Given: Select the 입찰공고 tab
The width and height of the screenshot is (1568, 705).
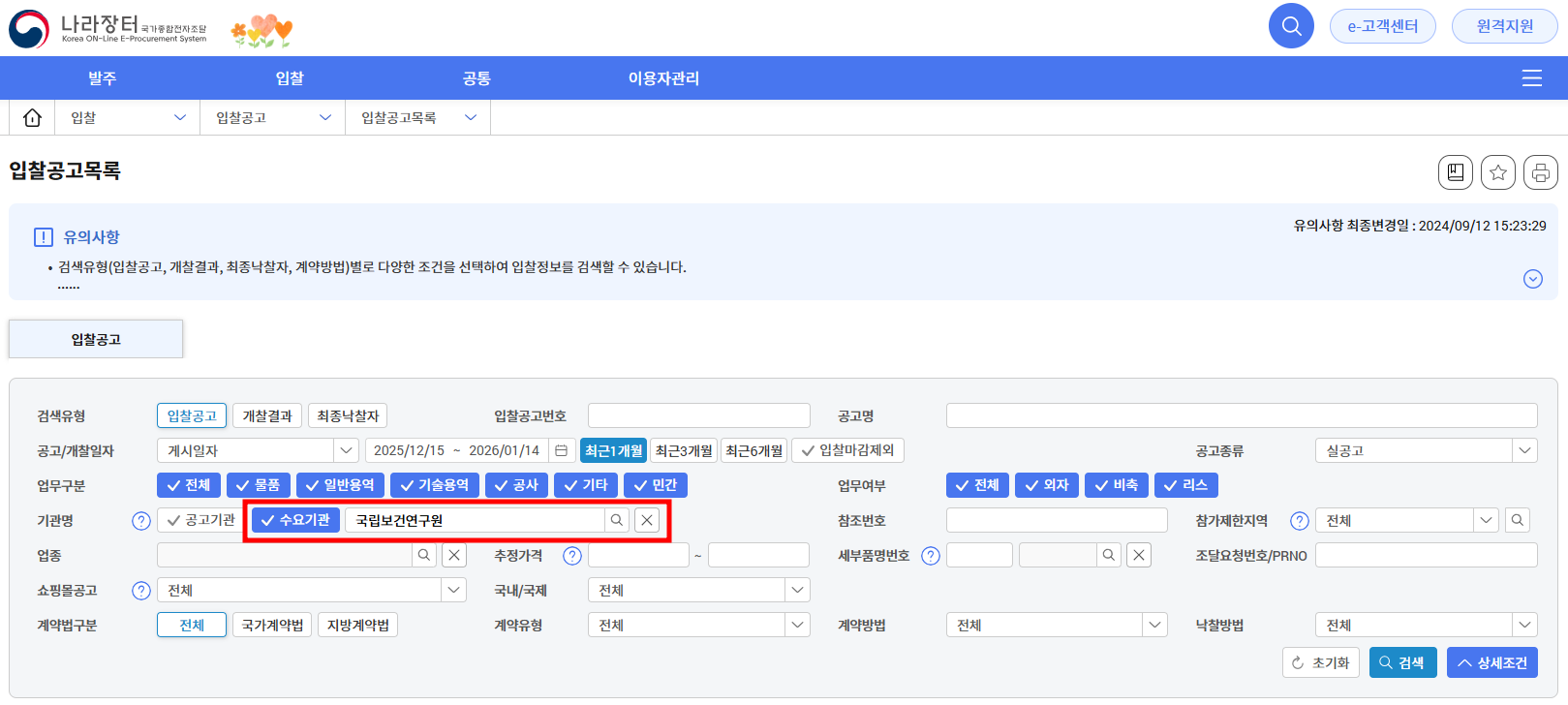Looking at the screenshot, I should [96, 339].
